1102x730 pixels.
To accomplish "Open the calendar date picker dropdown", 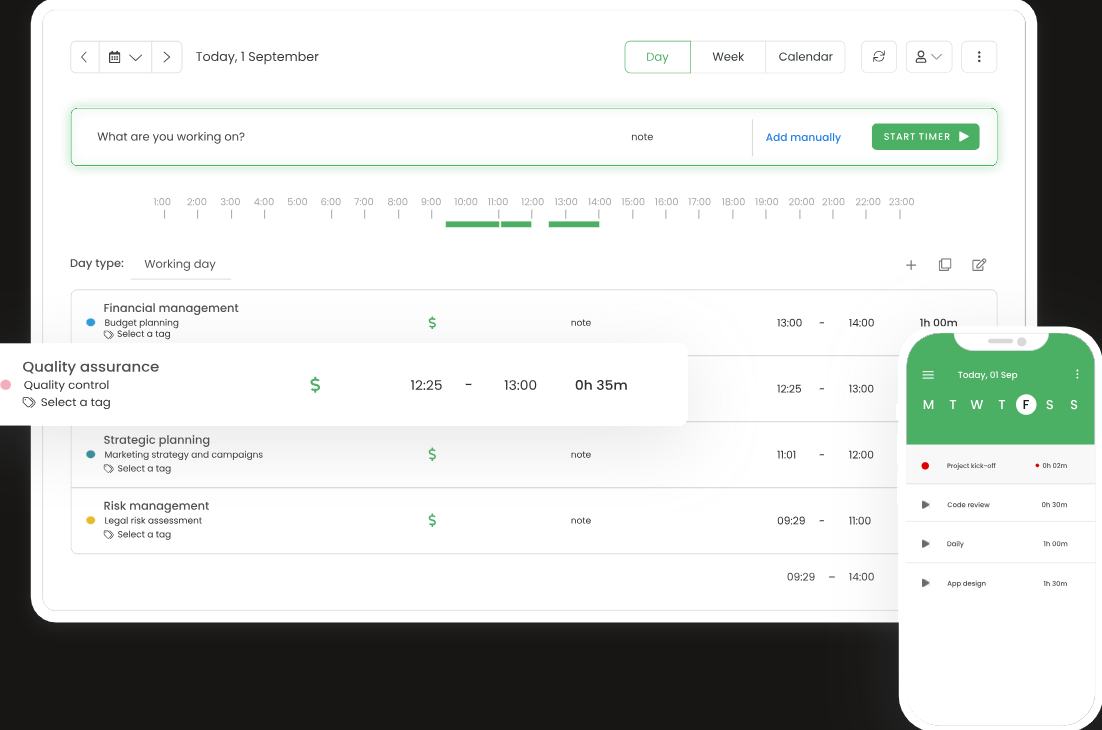I will (x=126, y=57).
